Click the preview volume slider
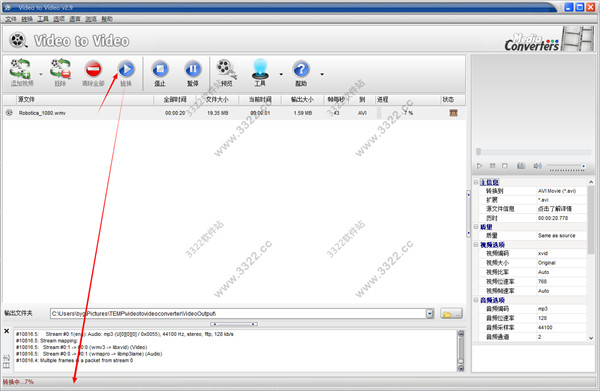 click(x=566, y=166)
